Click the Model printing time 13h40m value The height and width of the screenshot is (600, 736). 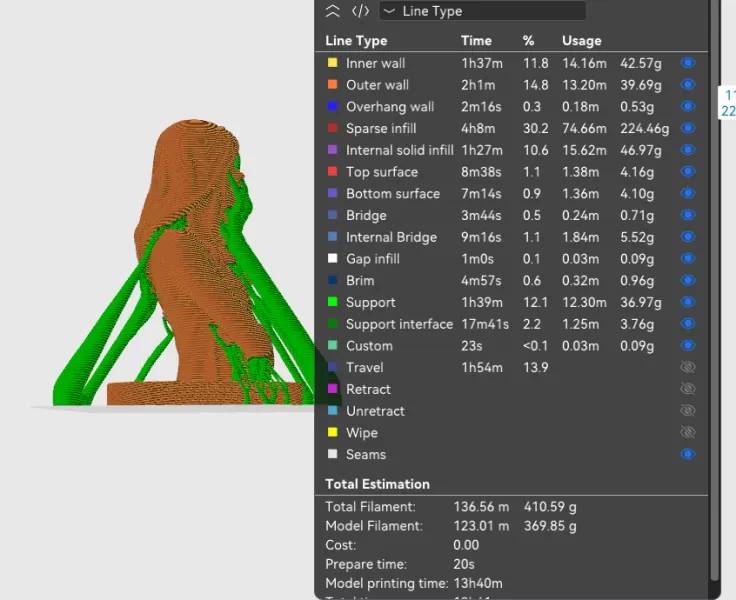[478, 583]
